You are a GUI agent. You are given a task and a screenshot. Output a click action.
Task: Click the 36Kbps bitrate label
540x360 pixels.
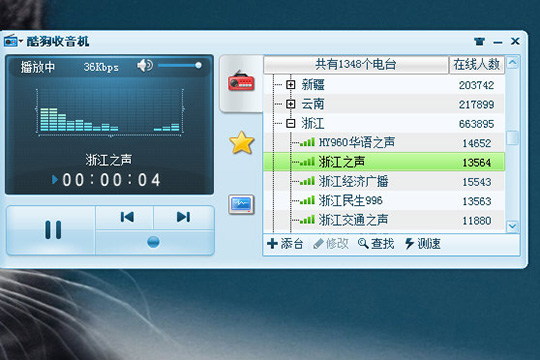101,67
